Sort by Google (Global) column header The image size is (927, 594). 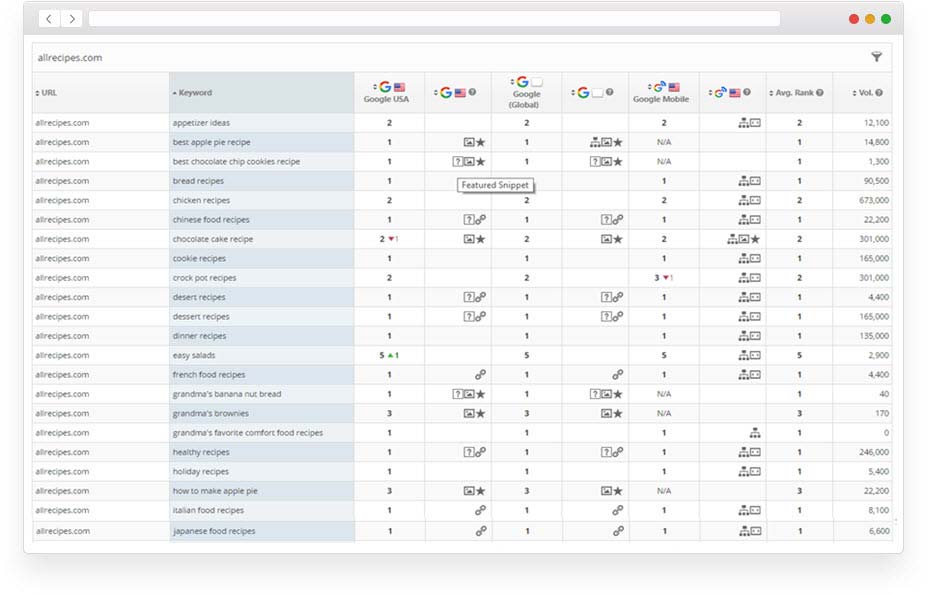[526, 92]
